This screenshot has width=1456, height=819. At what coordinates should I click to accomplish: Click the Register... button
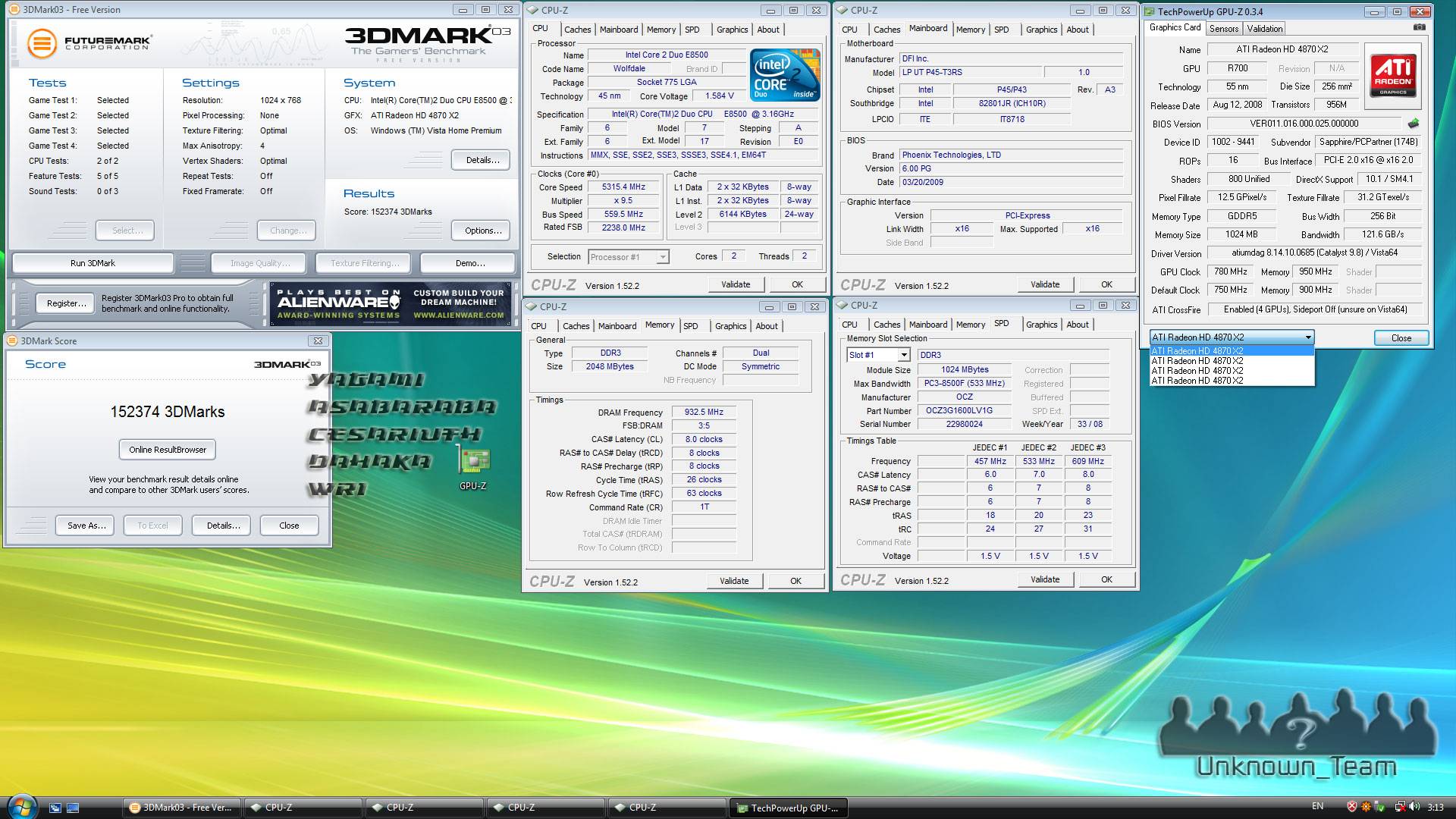66,303
